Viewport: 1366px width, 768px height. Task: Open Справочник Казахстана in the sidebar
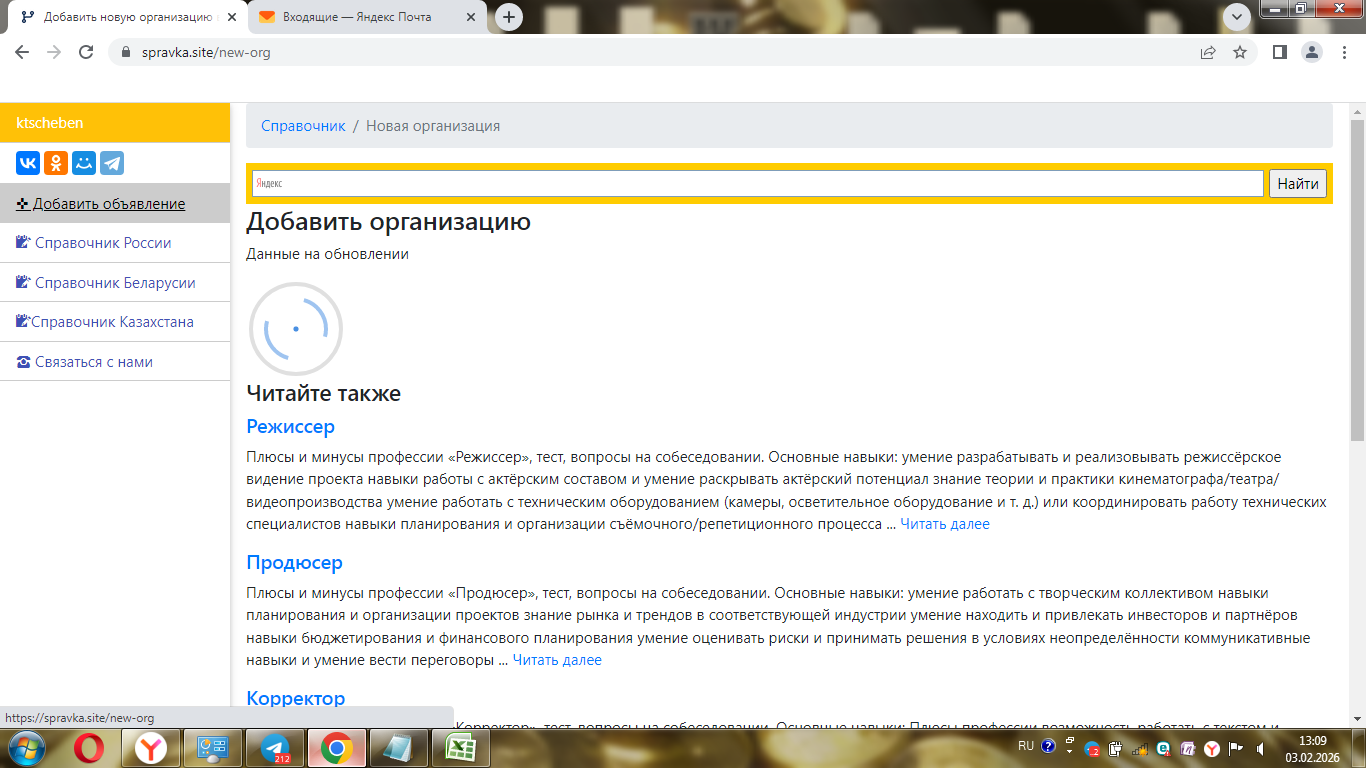pyautogui.click(x=115, y=322)
